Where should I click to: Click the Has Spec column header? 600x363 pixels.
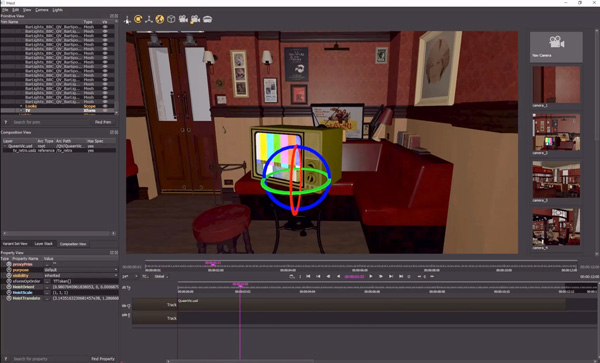[x=95, y=141]
